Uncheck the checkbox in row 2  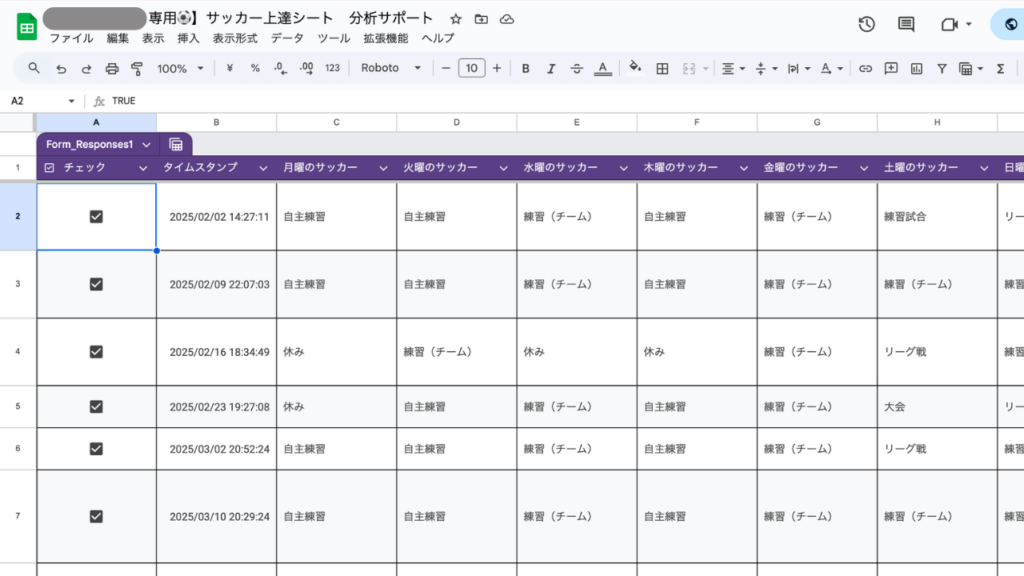(96, 216)
